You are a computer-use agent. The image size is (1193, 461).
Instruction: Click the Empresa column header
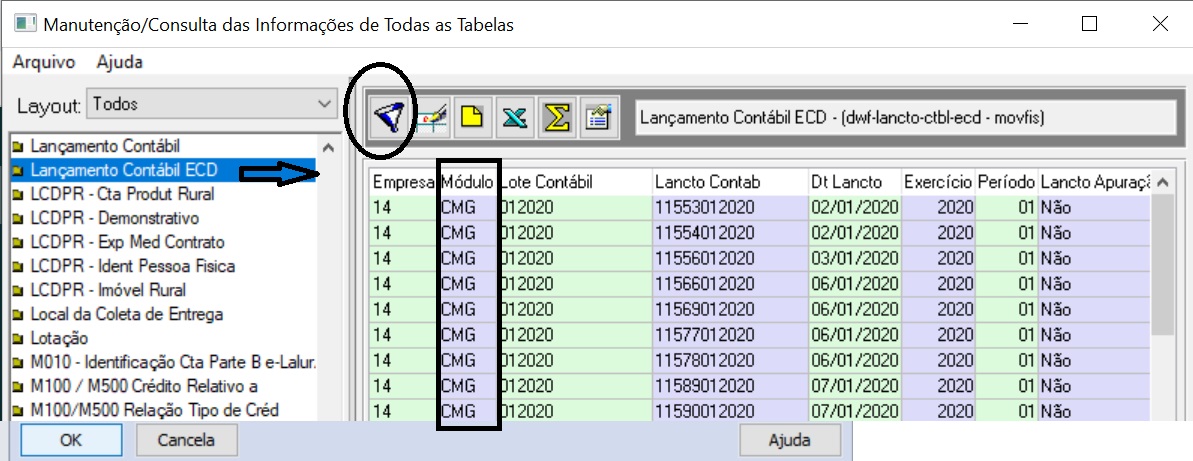coord(404,183)
